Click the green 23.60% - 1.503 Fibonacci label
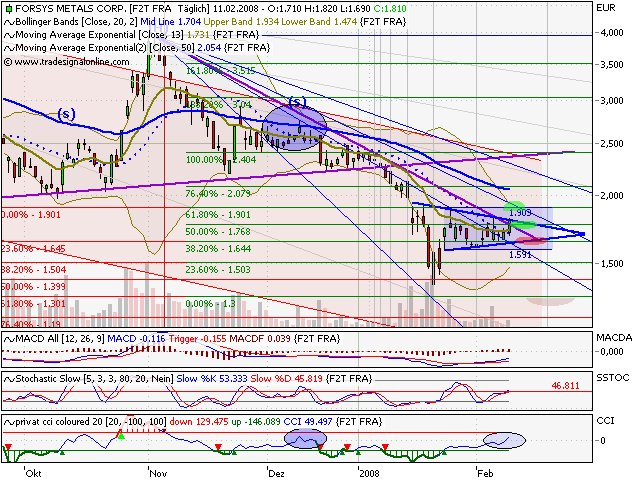640x480 pixels. click(x=218, y=270)
